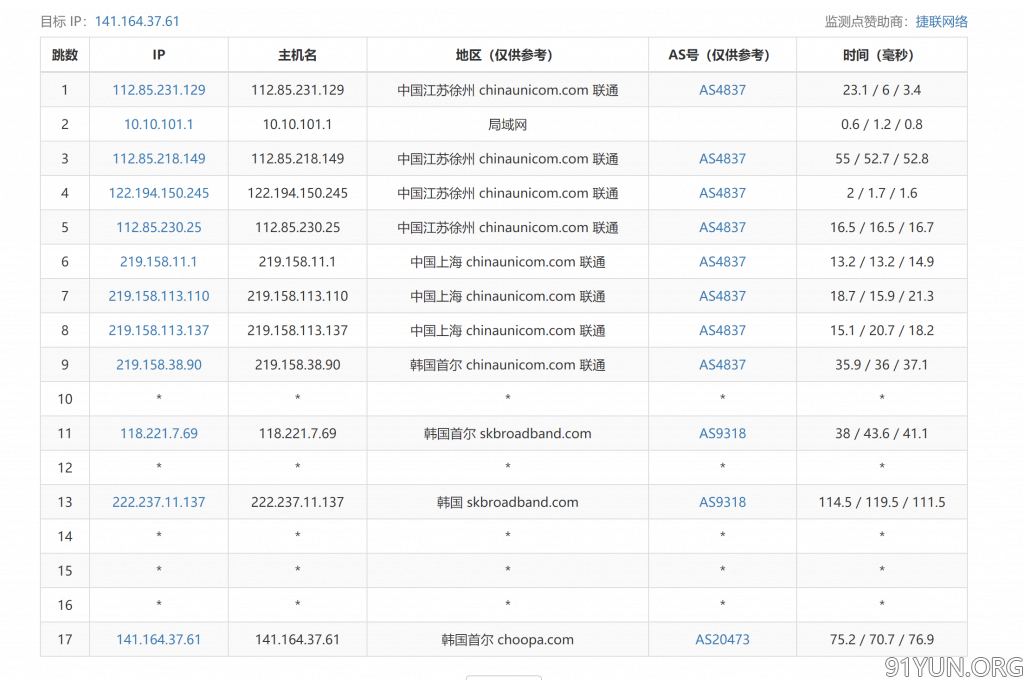The image size is (1024, 680).
Task: Open the blue 219.158.113.137 IP link
Action: click(159, 330)
